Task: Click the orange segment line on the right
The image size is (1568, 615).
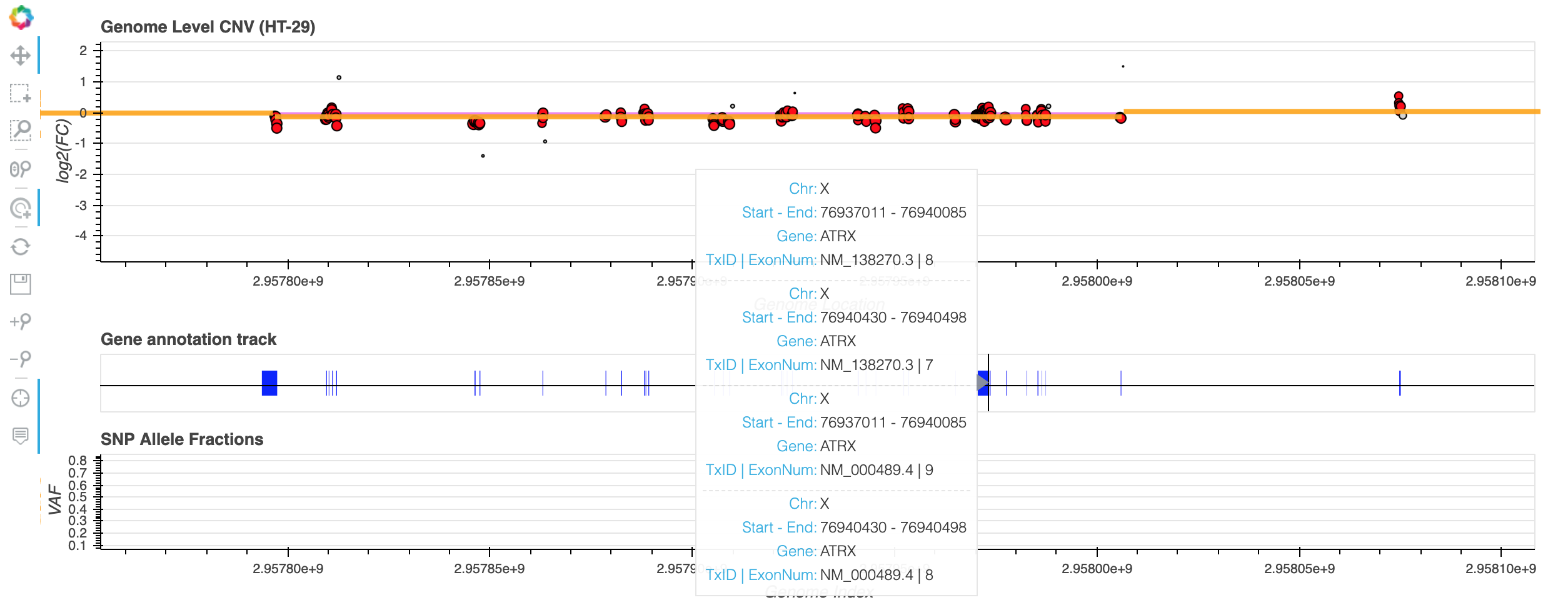Action: pyautogui.click(x=1332, y=111)
